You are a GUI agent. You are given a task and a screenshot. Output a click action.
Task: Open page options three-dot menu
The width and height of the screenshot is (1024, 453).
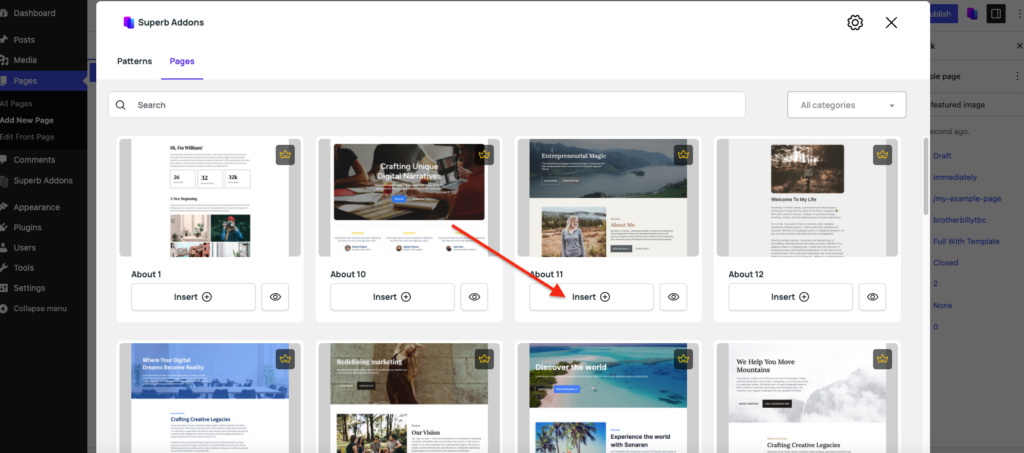(1016, 76)
